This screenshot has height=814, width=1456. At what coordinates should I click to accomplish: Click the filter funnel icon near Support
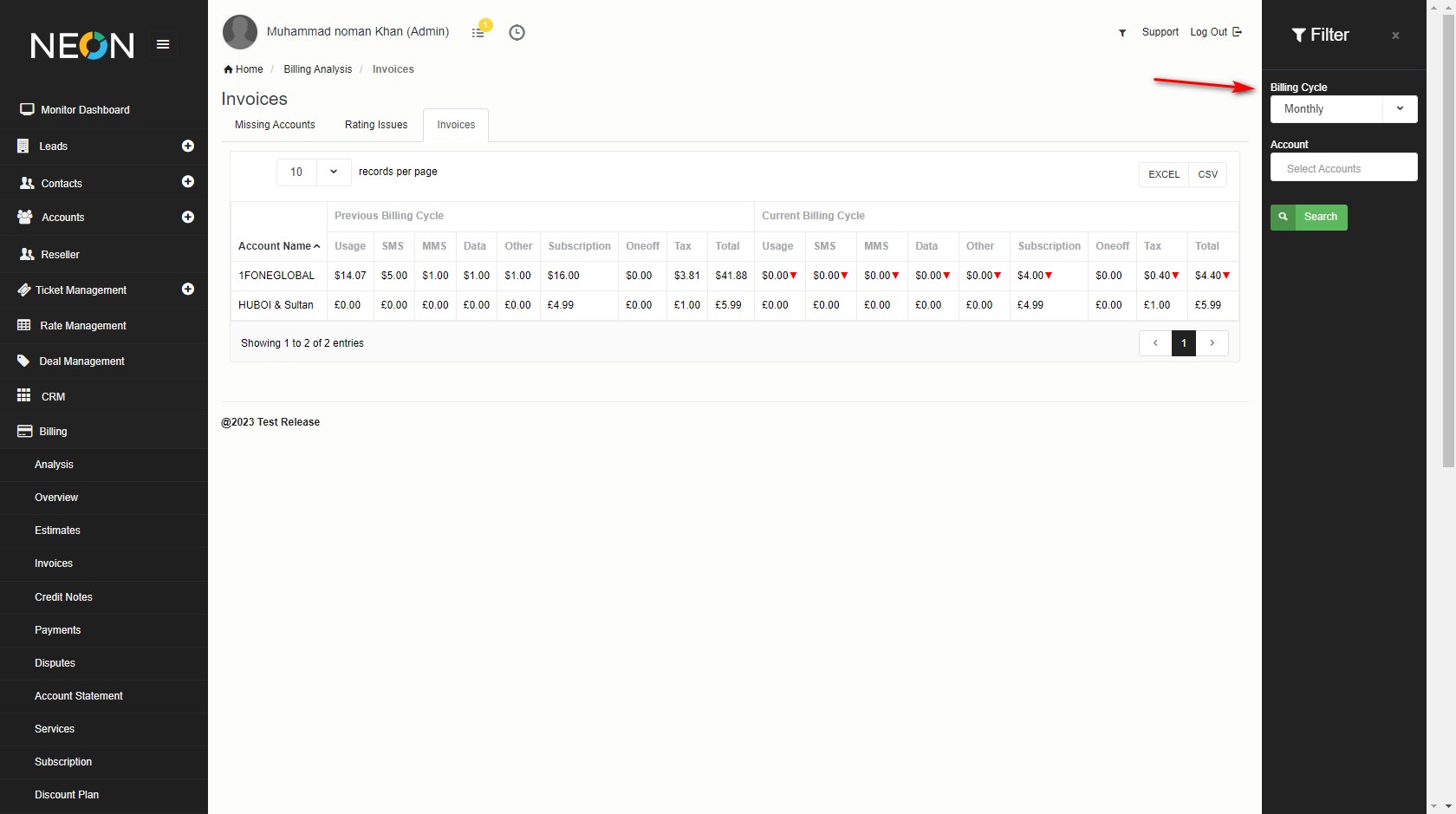1122,33
